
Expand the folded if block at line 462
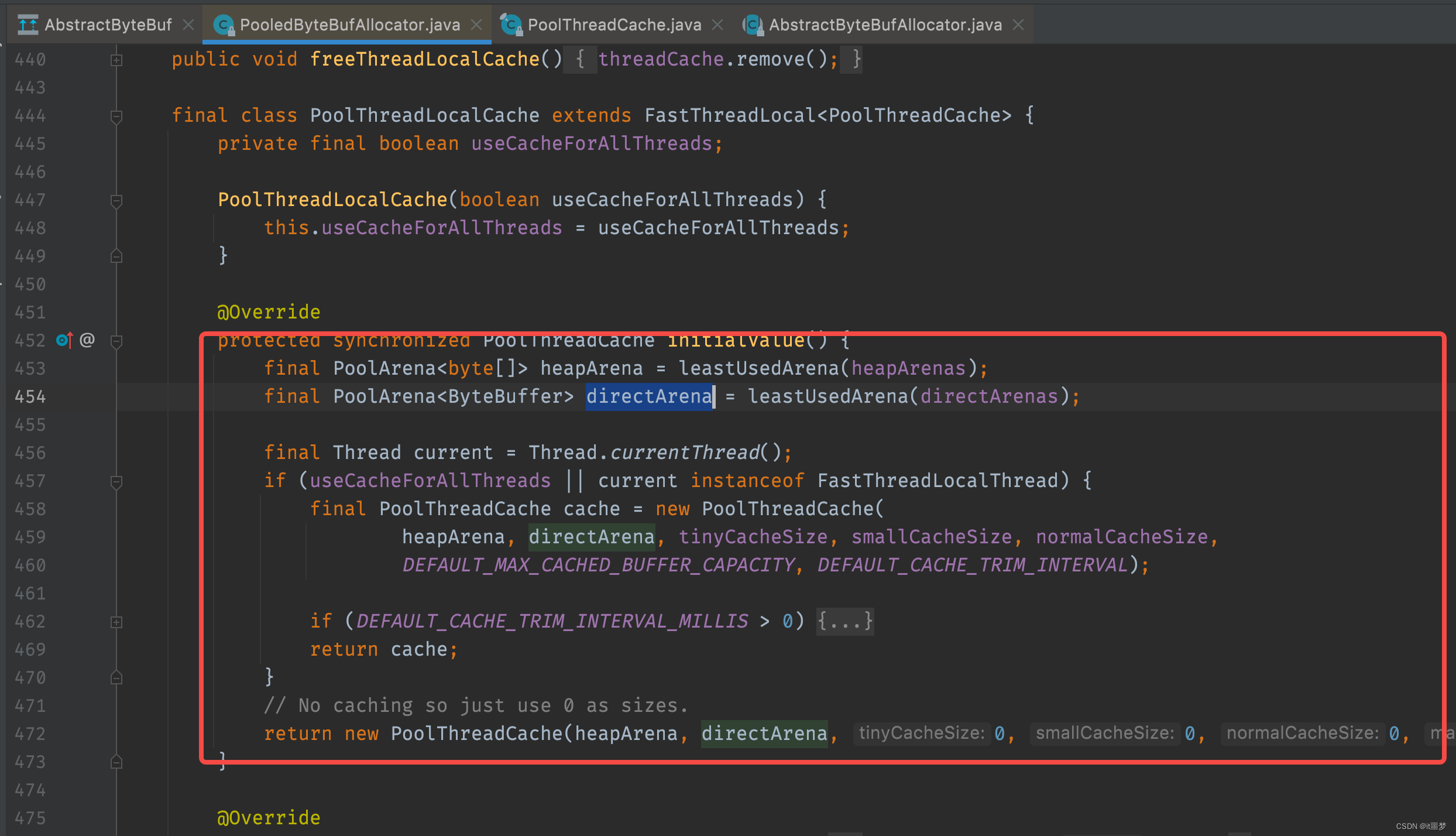[116, 622]
